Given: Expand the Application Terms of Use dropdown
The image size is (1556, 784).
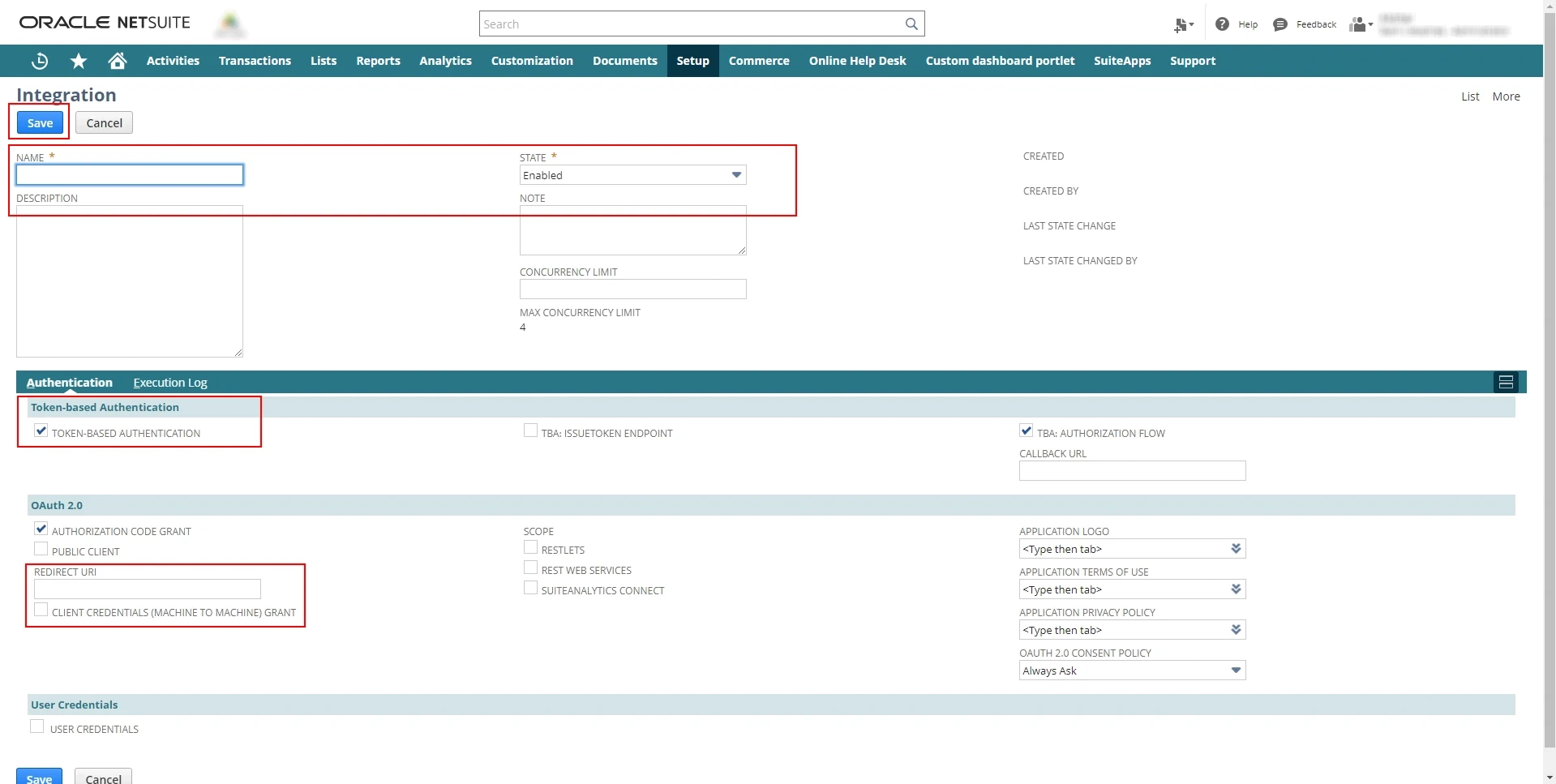Looking at the screenshot, I should click(x=1236, y=589).
